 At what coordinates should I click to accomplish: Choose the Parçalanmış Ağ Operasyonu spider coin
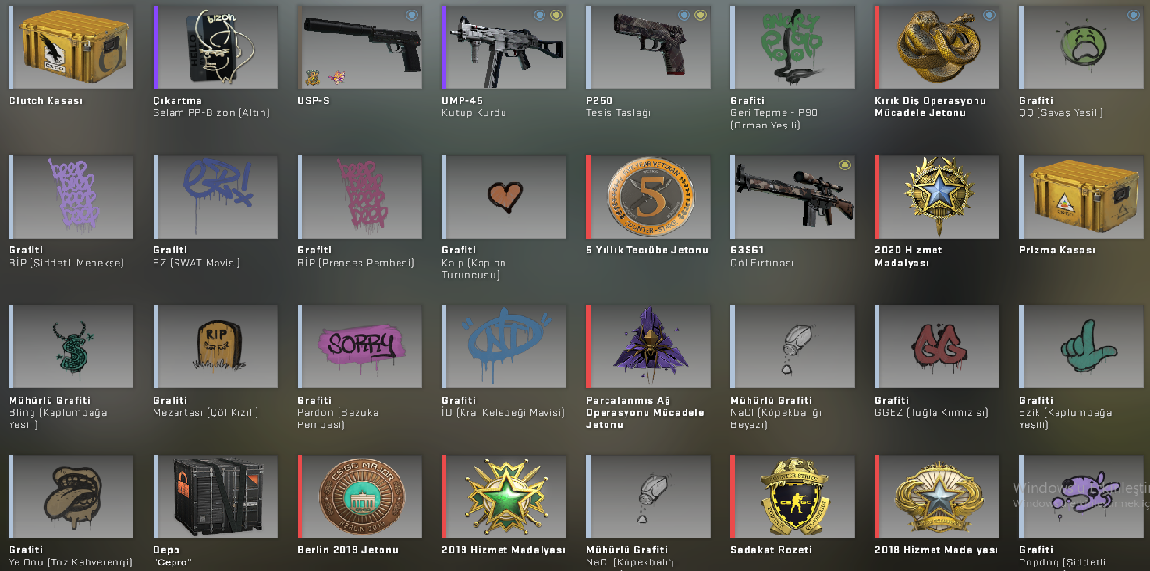(648, 347)
